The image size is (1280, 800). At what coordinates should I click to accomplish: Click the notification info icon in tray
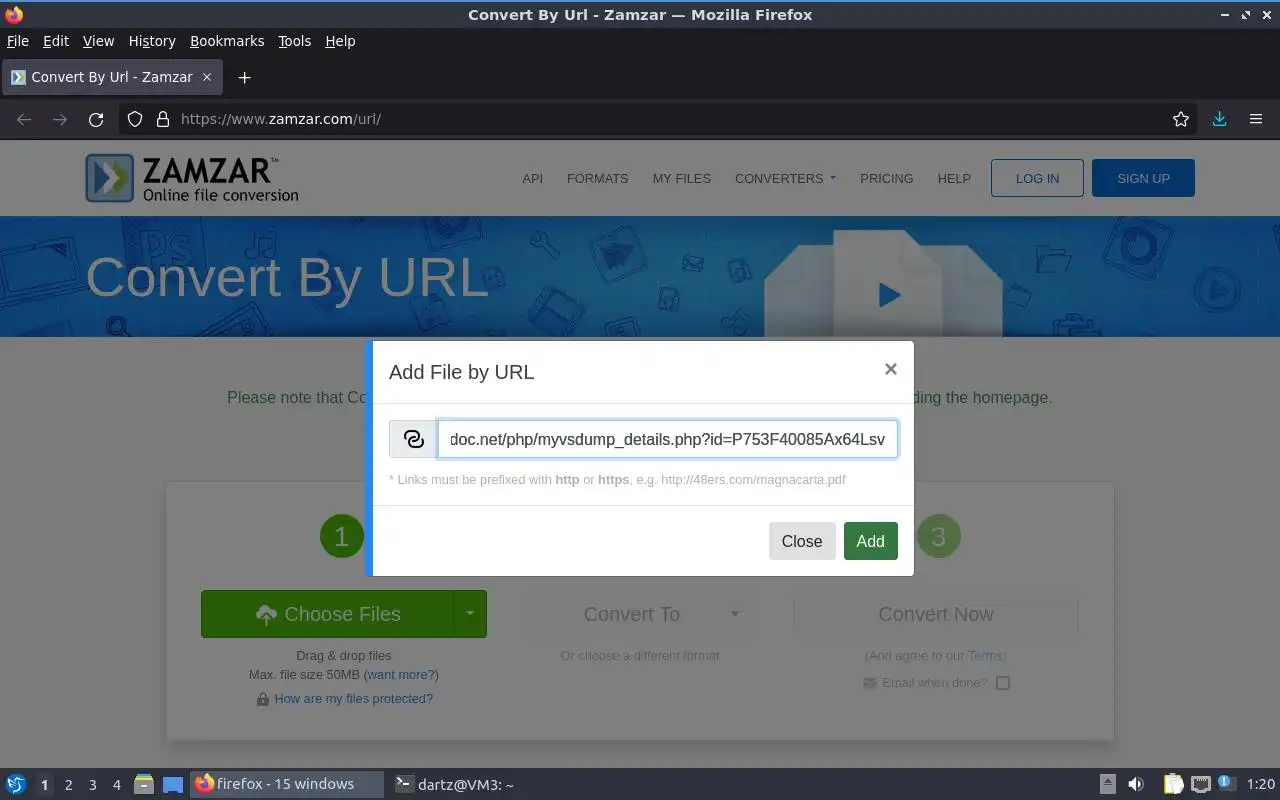click(x=1227, y=784)
